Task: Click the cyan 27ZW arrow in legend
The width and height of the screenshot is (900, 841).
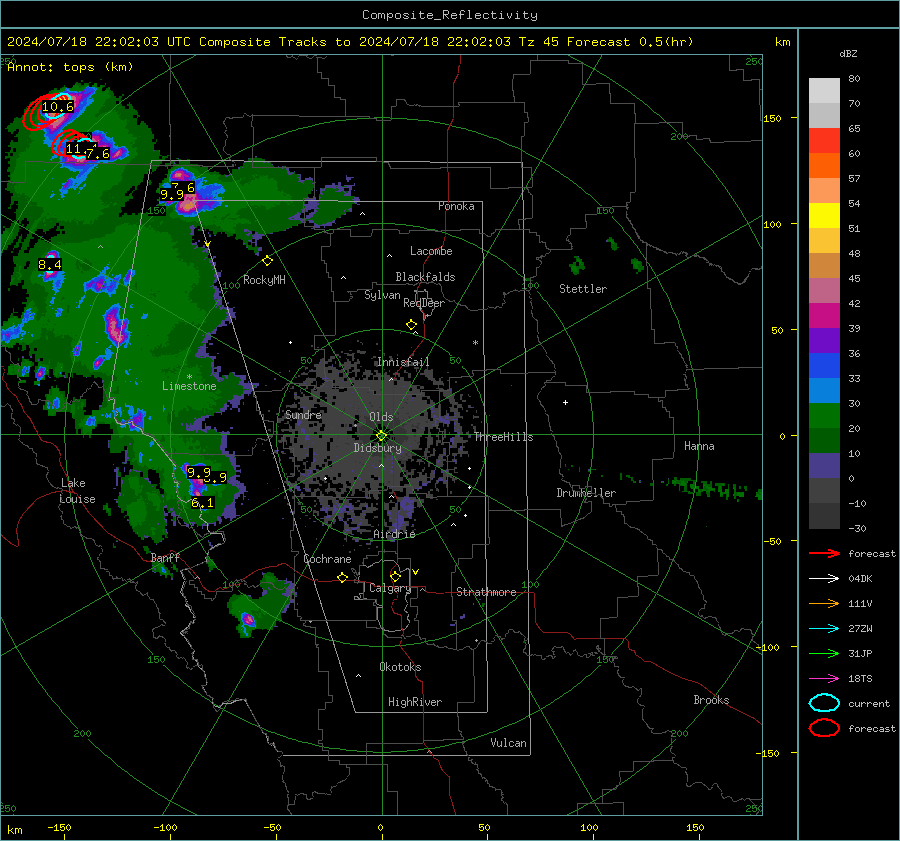Action: (x=824, y=629)
